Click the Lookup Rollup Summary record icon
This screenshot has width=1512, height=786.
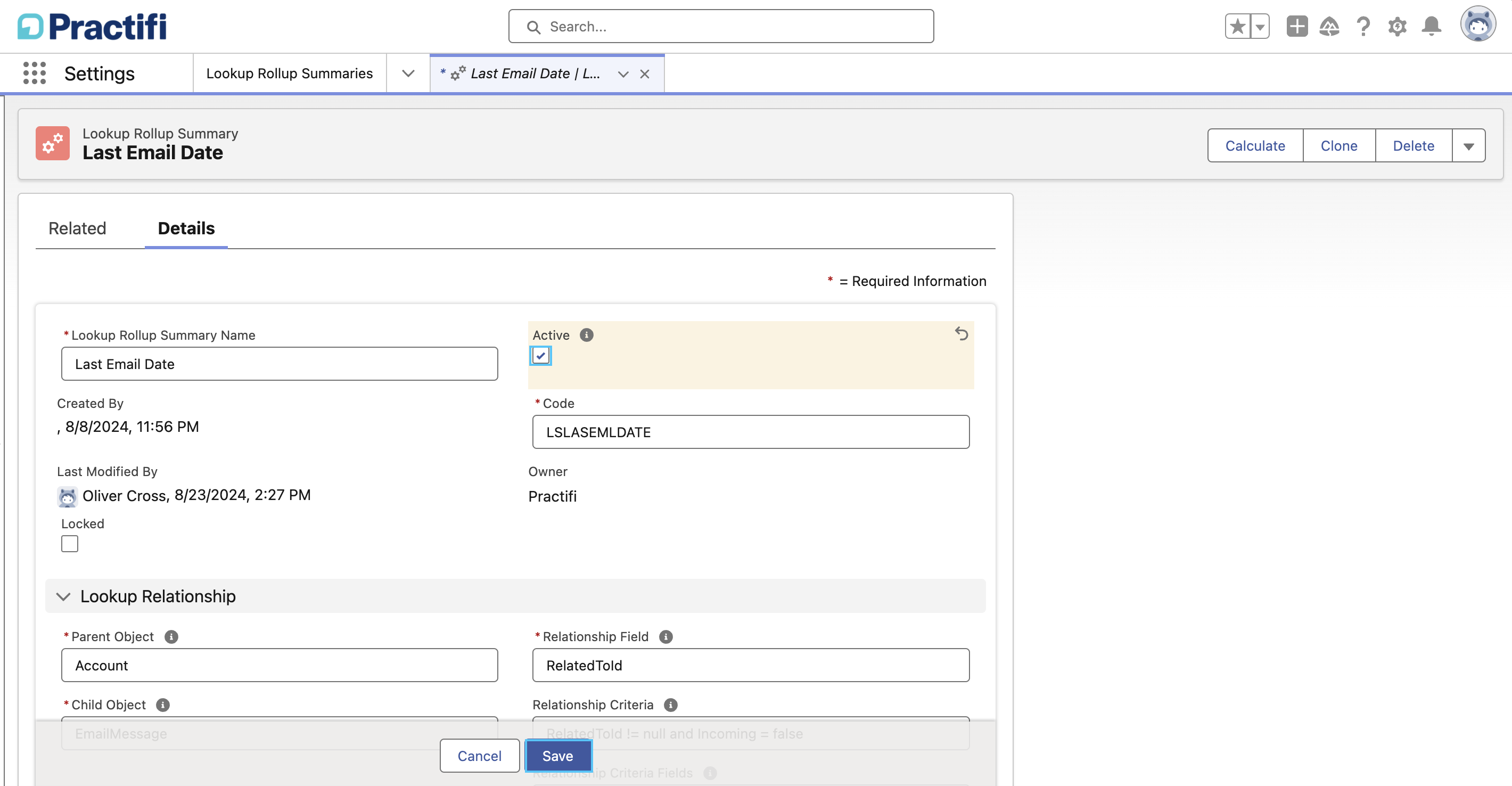[x=52, y=143]
